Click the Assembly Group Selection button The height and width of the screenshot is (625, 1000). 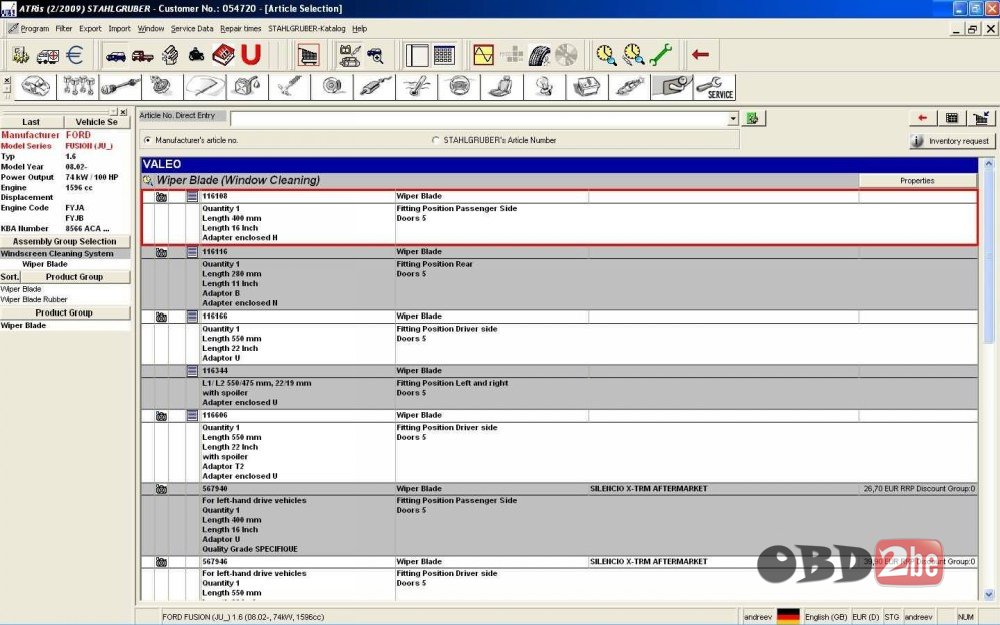coord(64,242)
